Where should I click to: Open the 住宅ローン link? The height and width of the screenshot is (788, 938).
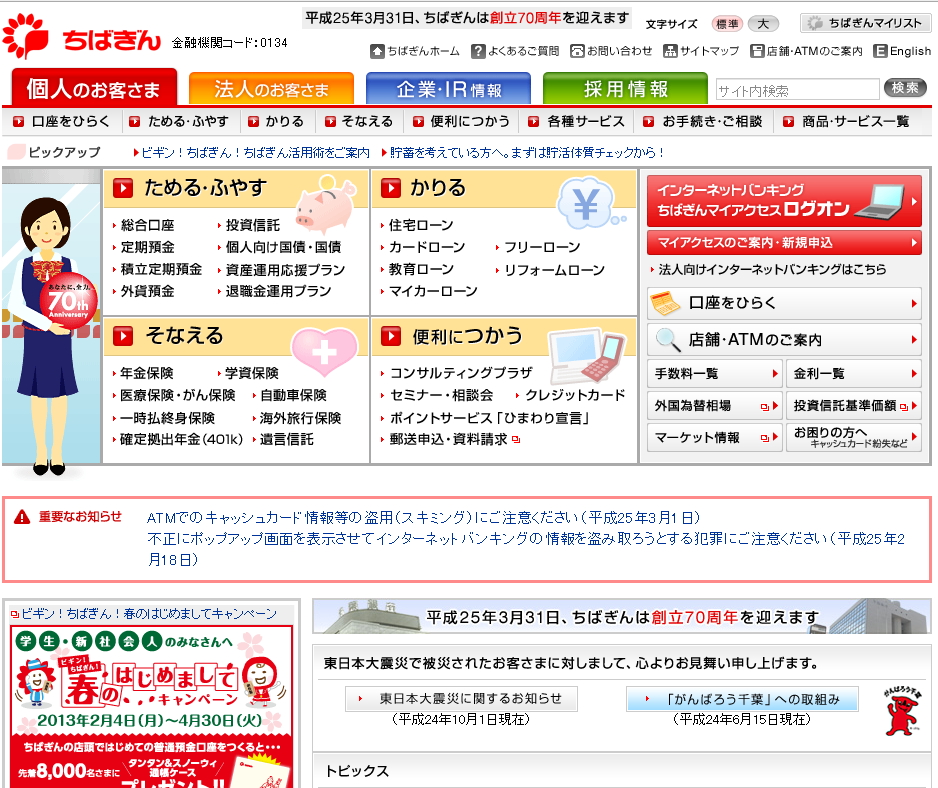[x=421, y=225]
